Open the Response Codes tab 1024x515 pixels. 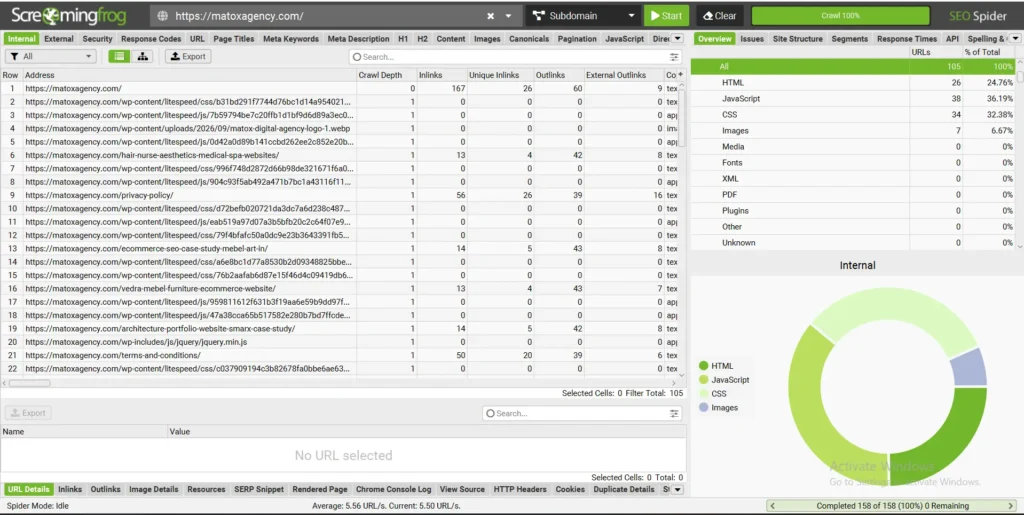click(151, 39)
